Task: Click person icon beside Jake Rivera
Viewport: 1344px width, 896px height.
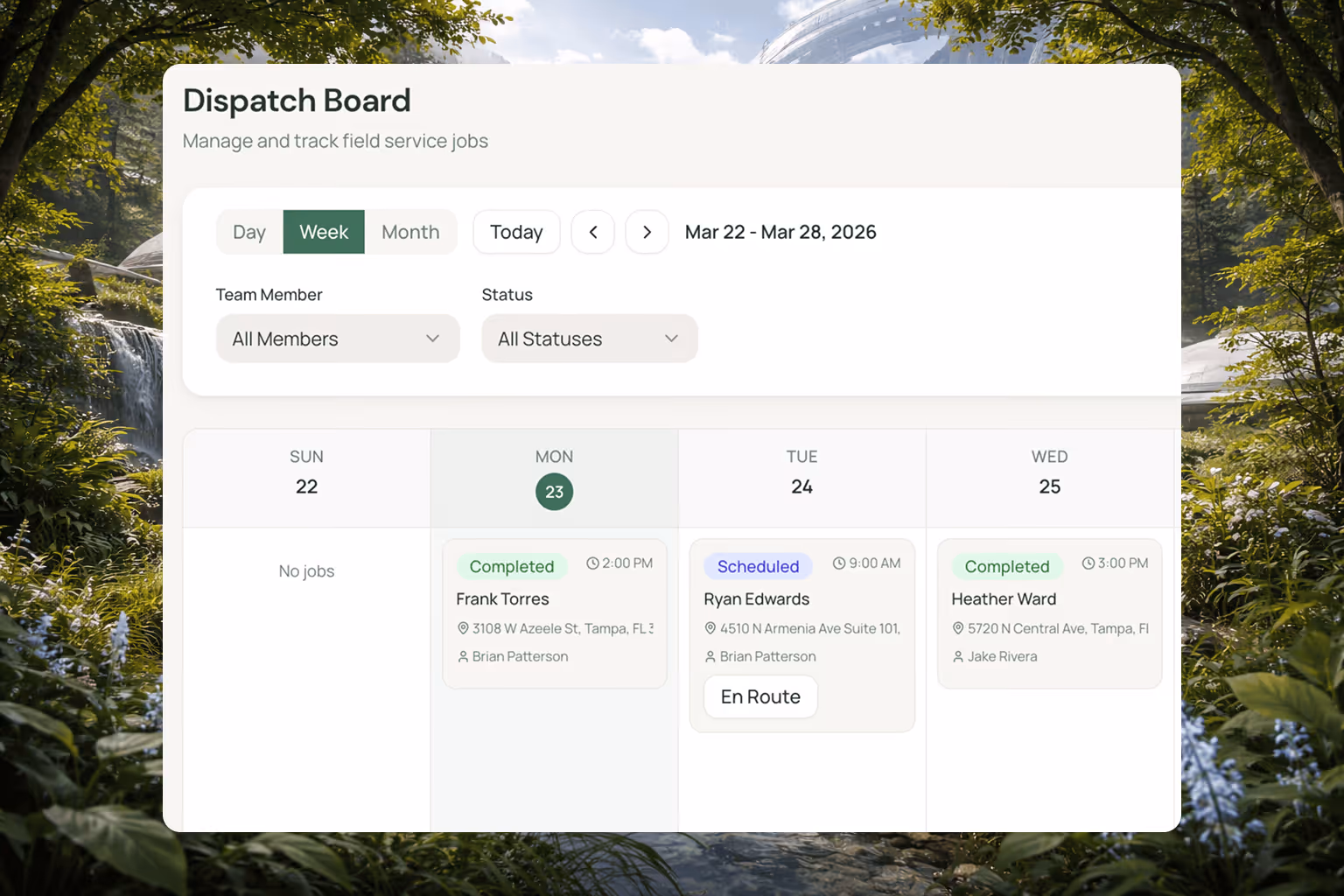Action: coord(958,656)
